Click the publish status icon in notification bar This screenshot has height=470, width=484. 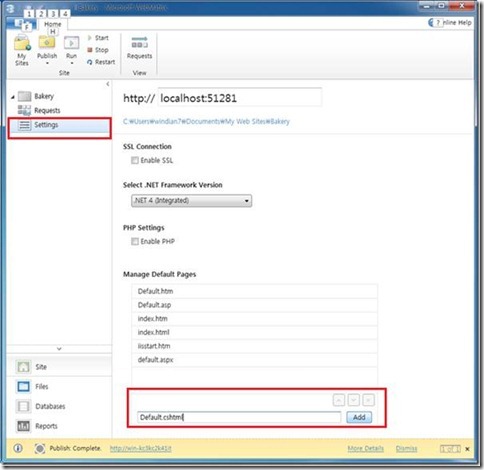(40, 449)
